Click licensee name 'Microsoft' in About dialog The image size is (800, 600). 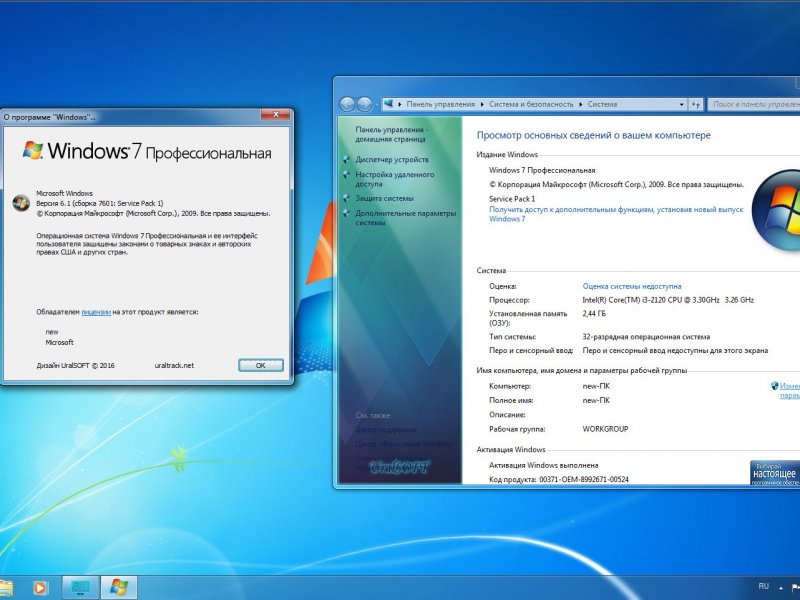click(x=59, y=342)
